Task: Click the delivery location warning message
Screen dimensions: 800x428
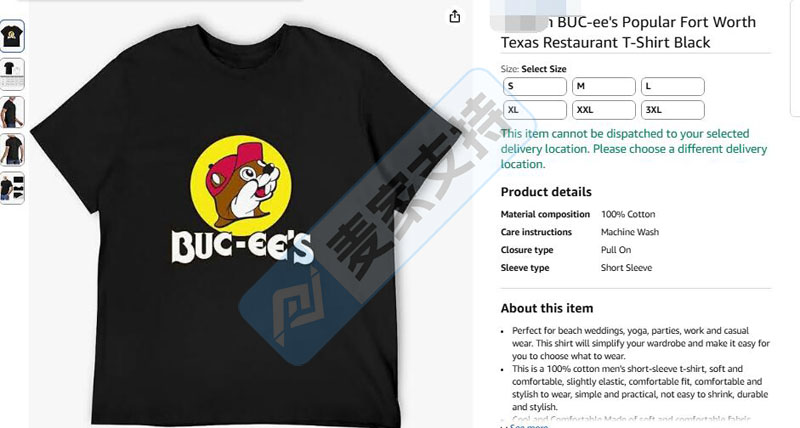Action: click(634, 149)
